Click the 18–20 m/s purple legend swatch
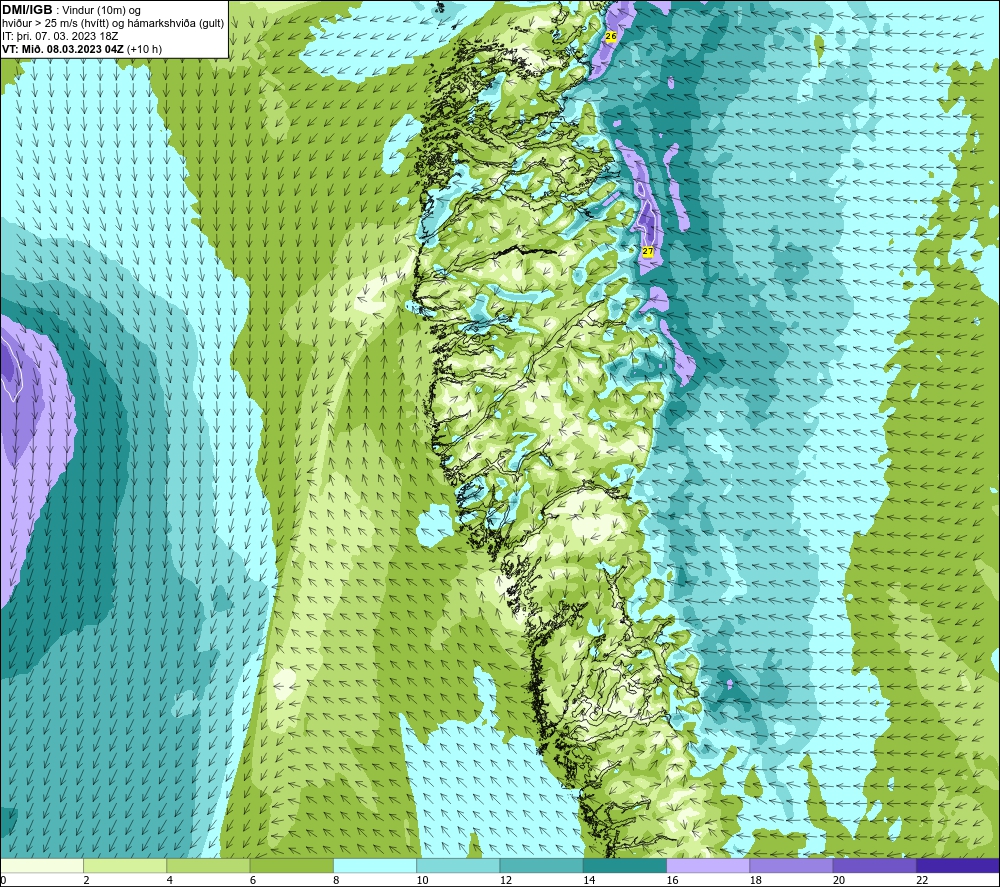This screenshot has height=887, width=1000. click(791, 865)
